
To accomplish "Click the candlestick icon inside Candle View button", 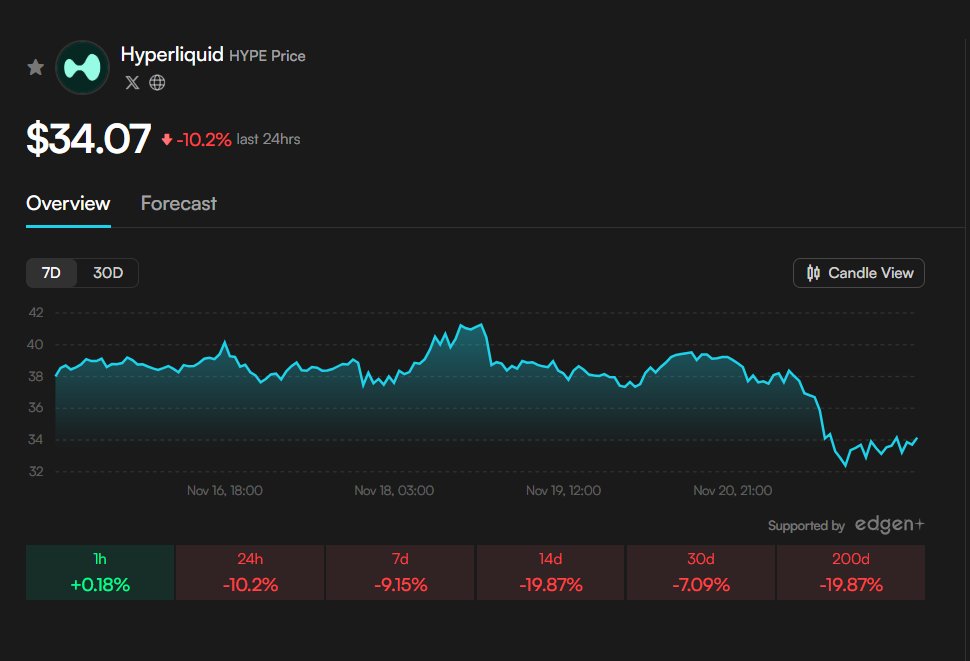I will 815,272.
